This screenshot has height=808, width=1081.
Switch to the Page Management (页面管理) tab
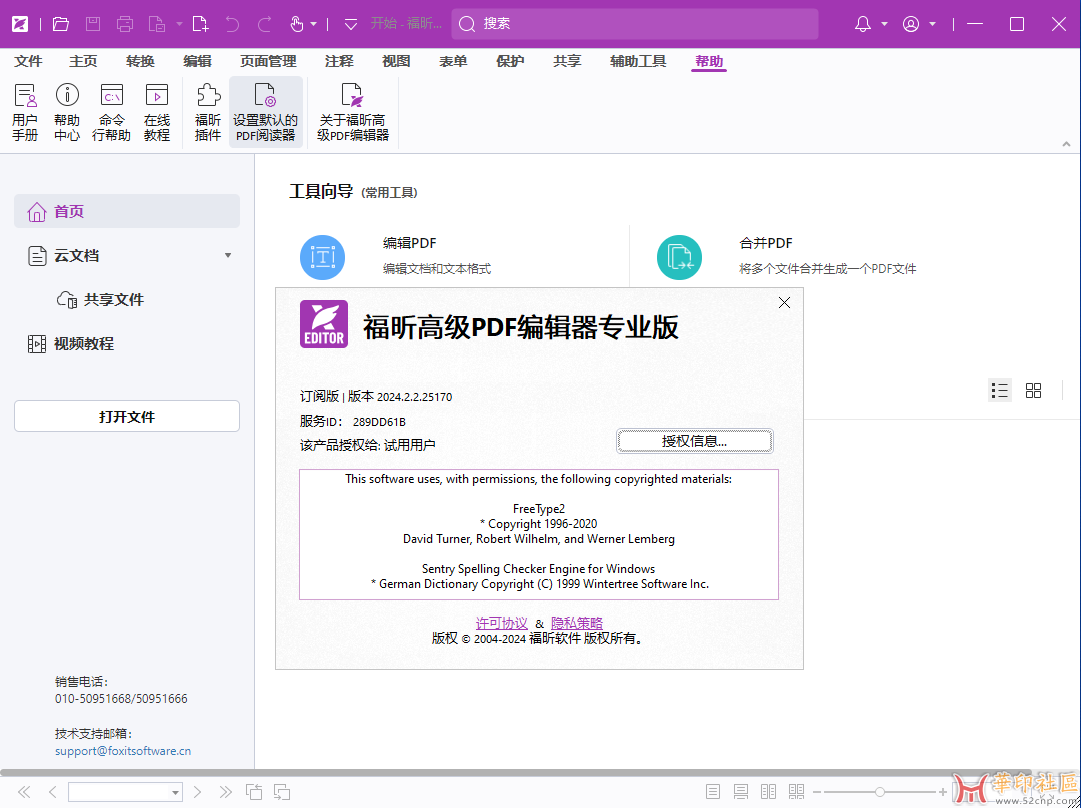click(268, 61)
